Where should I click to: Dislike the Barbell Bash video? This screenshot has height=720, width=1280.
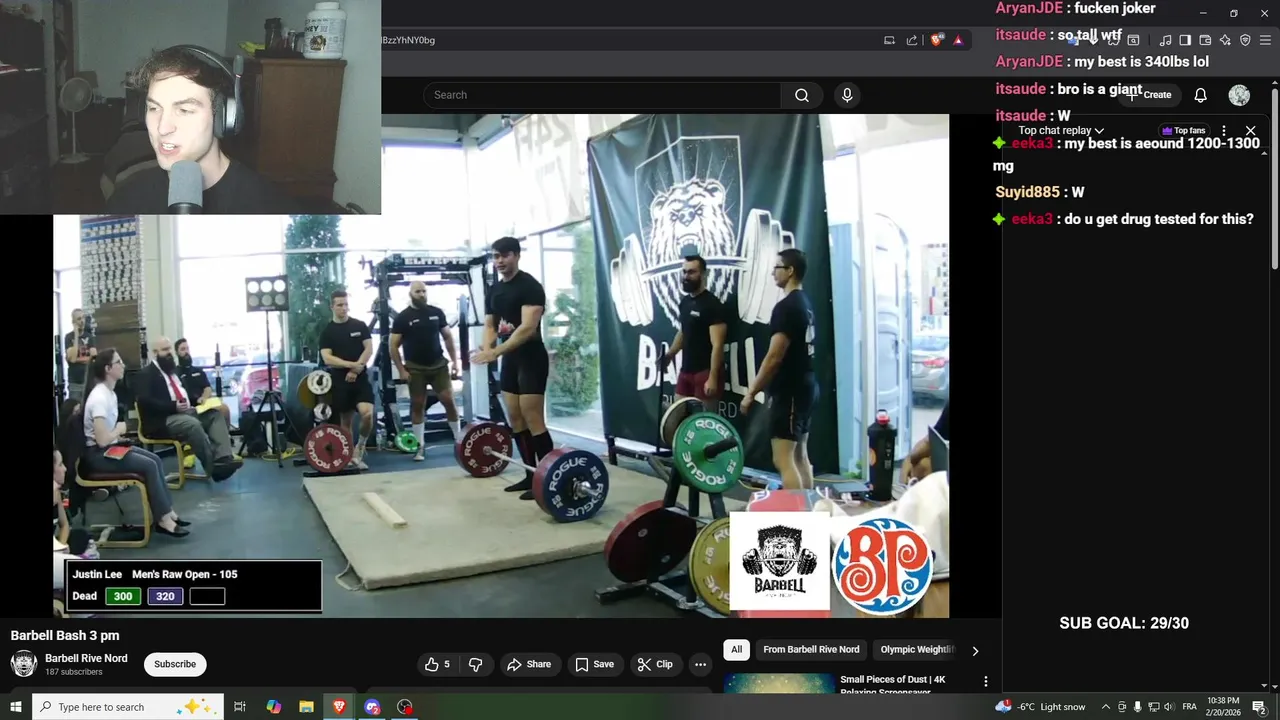476,664
